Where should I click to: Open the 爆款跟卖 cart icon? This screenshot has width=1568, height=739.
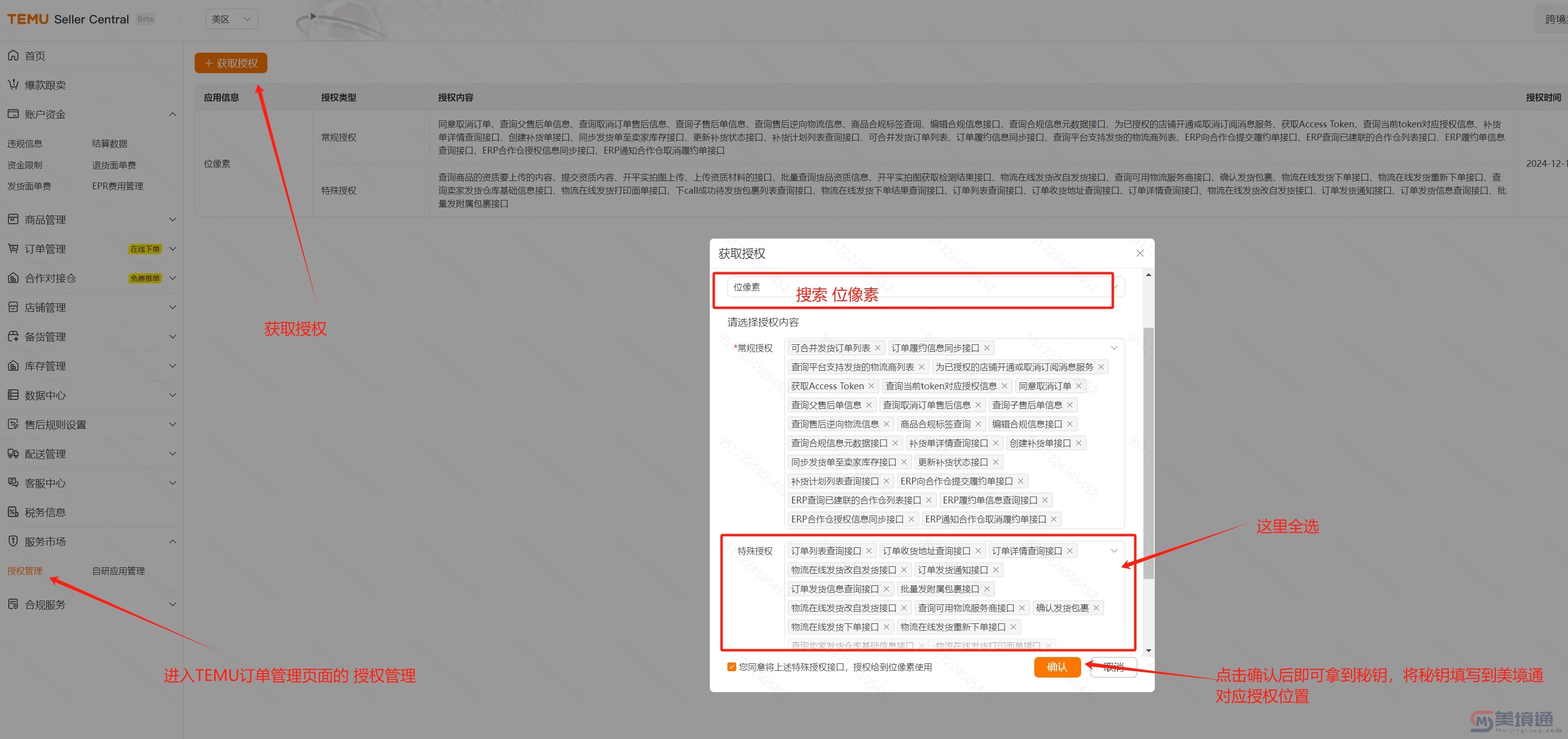13,84
